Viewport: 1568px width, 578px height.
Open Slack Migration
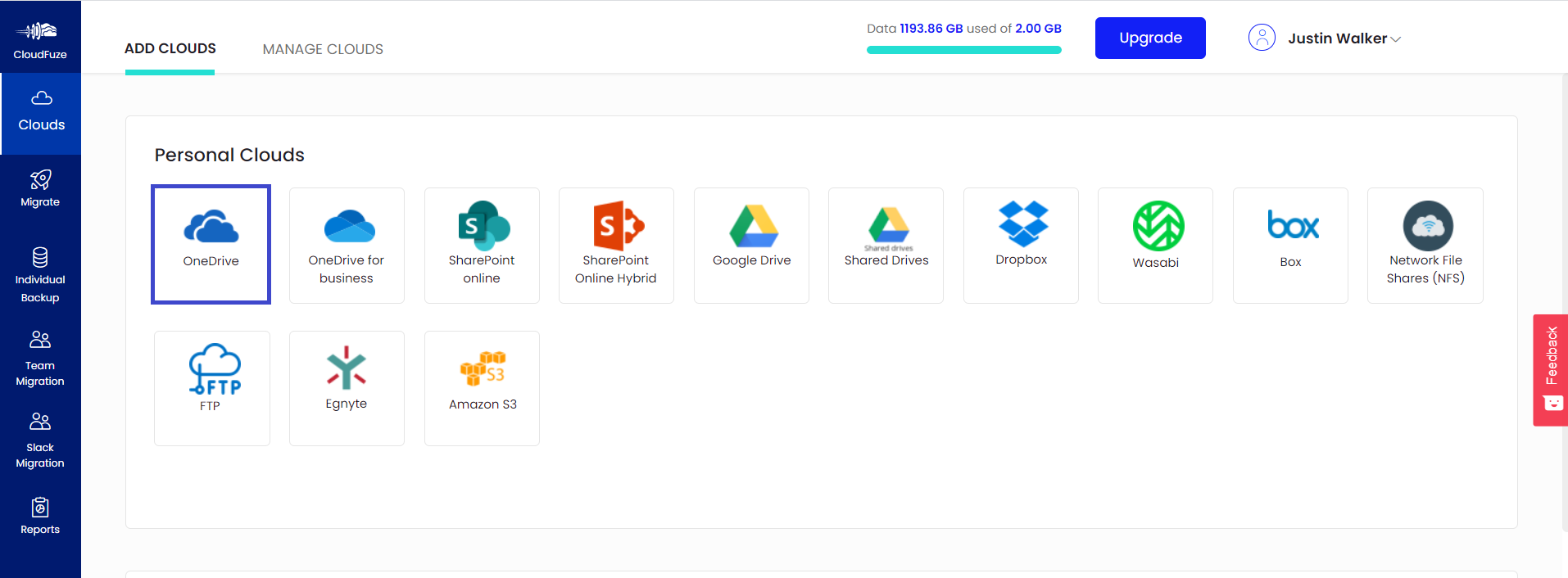click(40, 440)
